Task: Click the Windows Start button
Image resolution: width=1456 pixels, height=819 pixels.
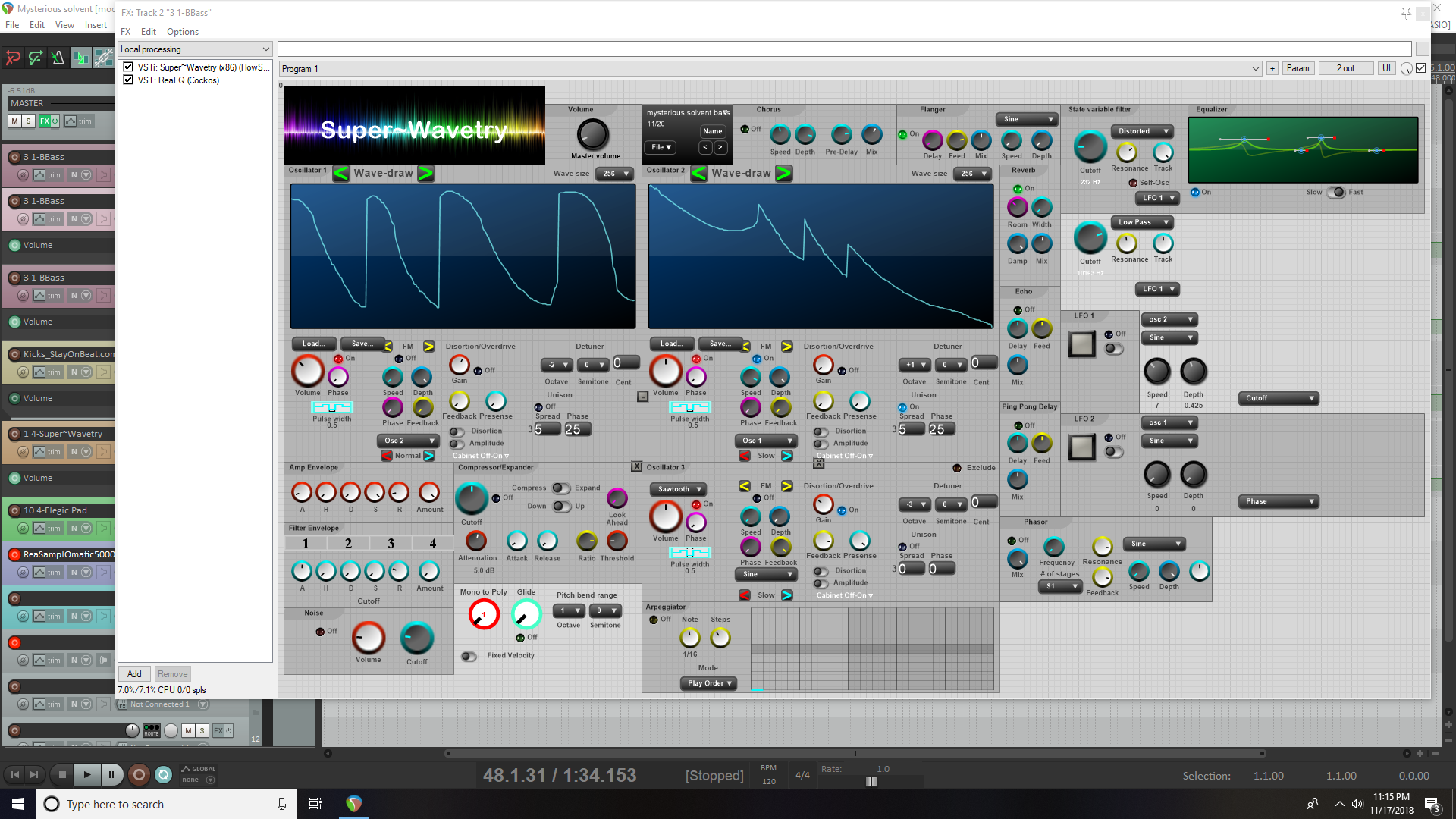Action: click(18, 804)
